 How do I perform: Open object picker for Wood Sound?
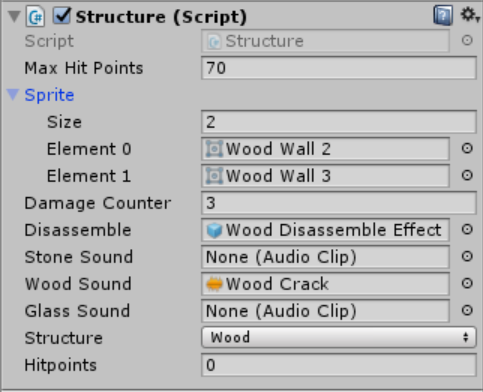(x=467, y=283)
